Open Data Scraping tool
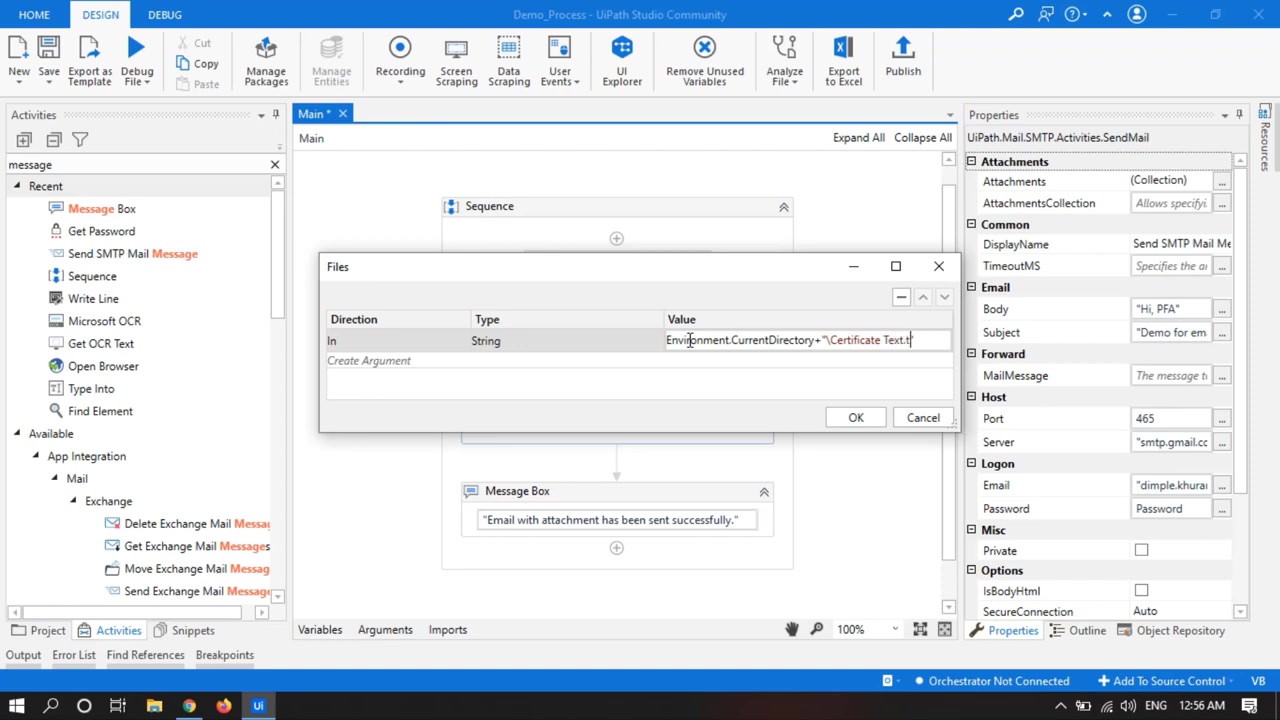Viewport: 1280px width, 720px height. coord(509,60)
